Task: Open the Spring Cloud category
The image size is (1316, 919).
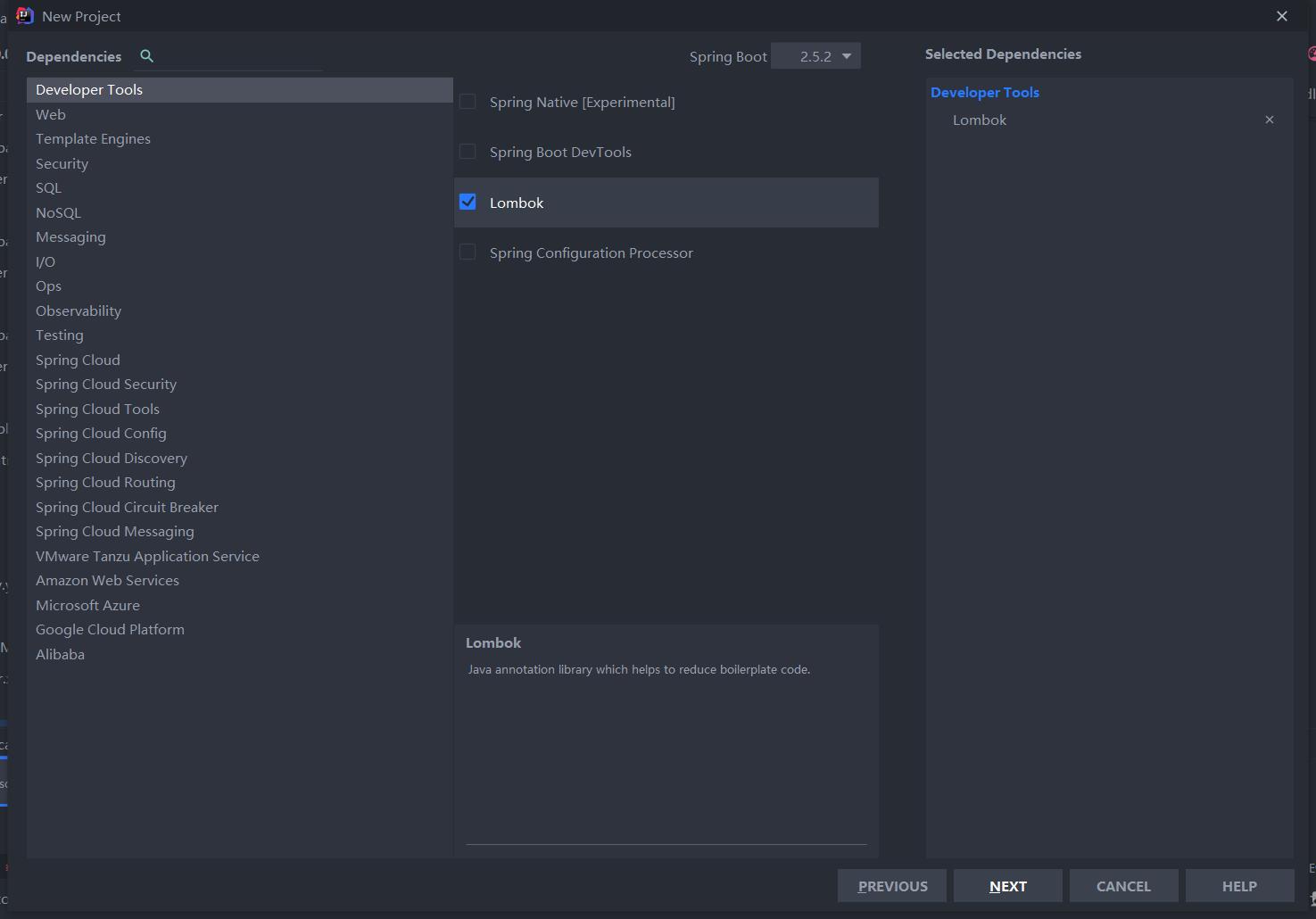Action: pyautogui.click(x=240, y=360)
